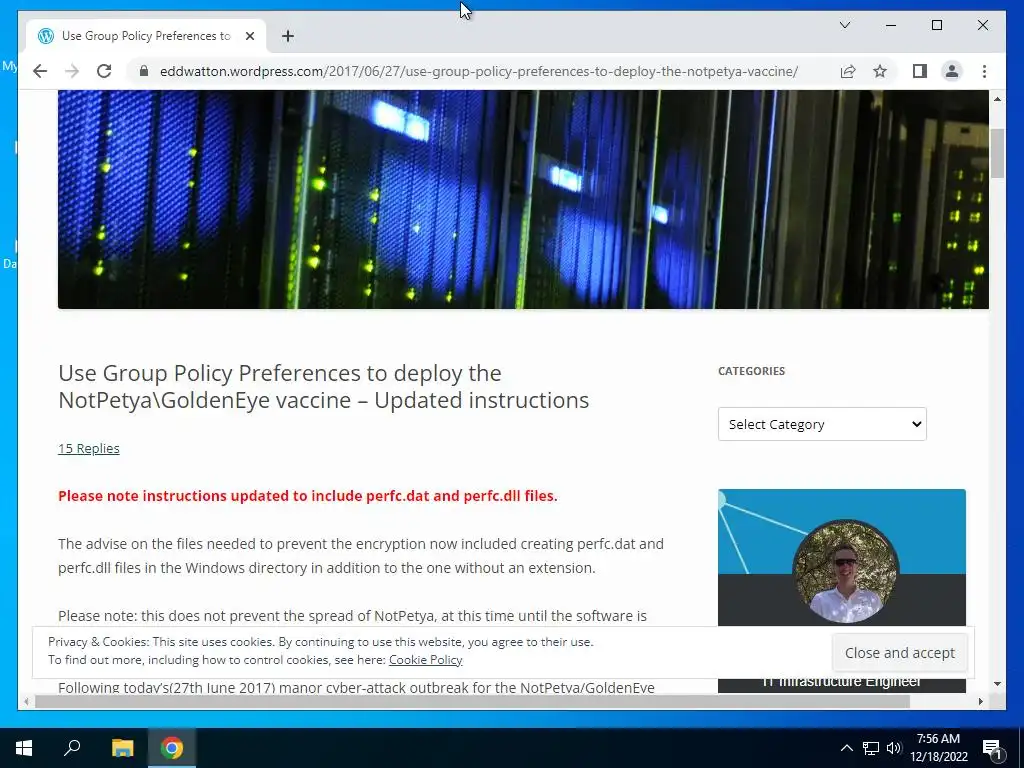
Task: Click the horizontal scrollbar thumb
Action: (x=472, y=701)
